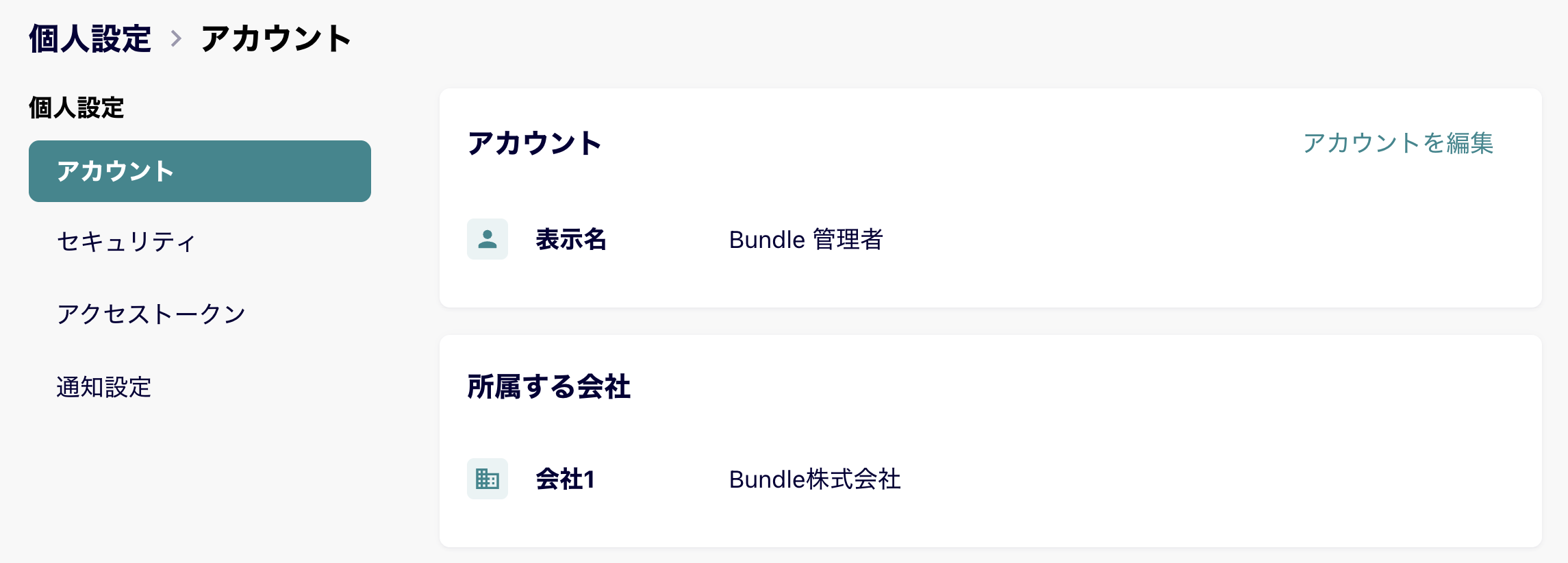Click the アカウント breadcrumb title

point(276,38)
